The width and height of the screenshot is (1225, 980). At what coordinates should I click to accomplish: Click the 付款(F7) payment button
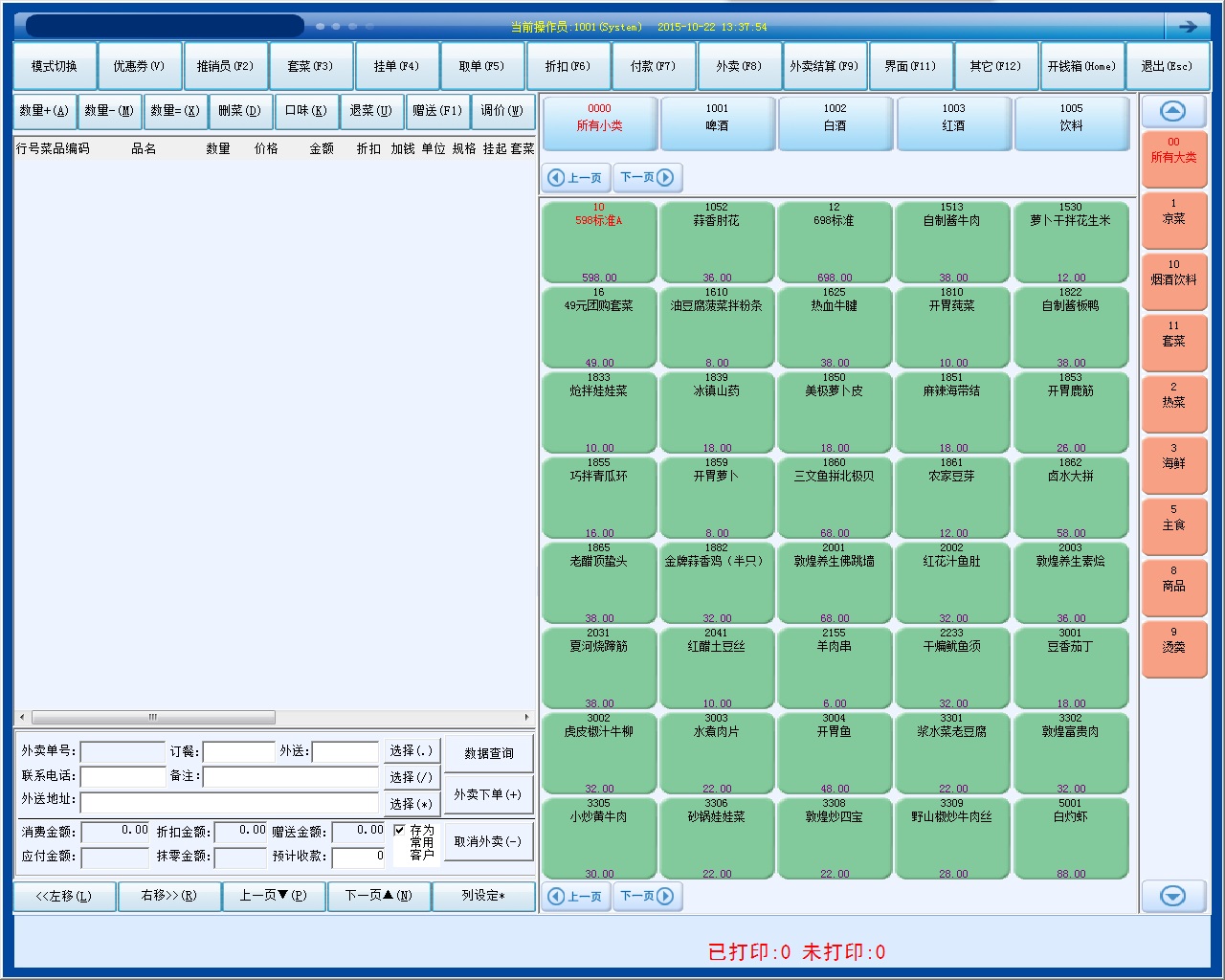(654, 66)
